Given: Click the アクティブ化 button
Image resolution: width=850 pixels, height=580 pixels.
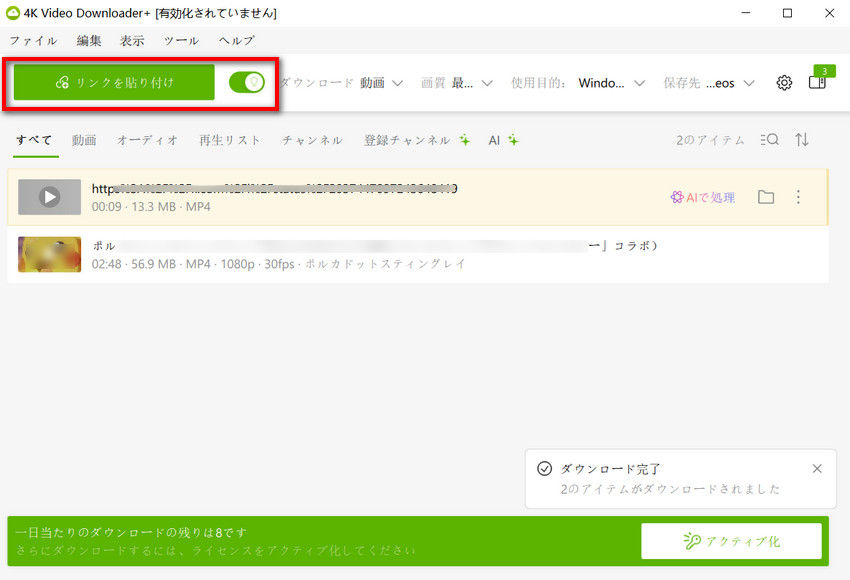Looking at the screenshot, I should [x=731, y=540].
